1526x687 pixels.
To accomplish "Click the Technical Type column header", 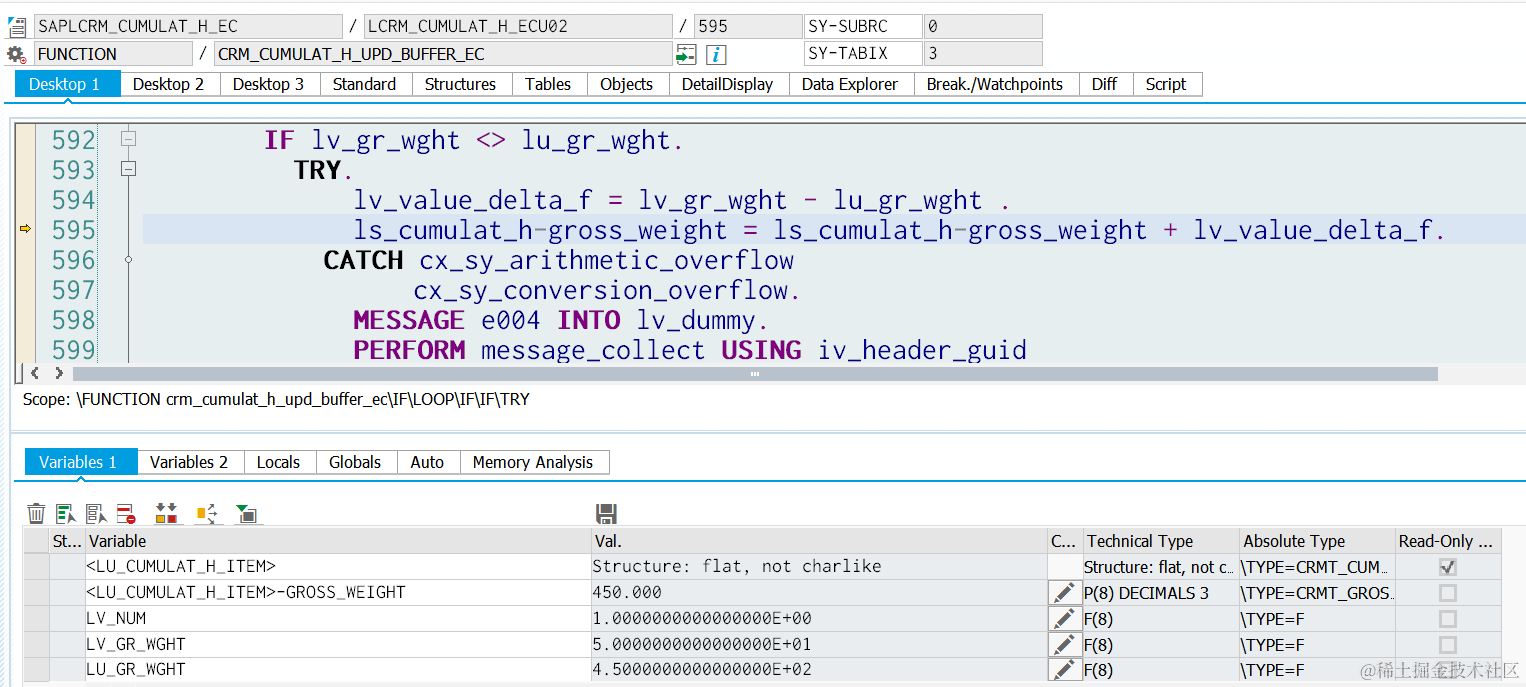I will click(x=1161, y=541).
